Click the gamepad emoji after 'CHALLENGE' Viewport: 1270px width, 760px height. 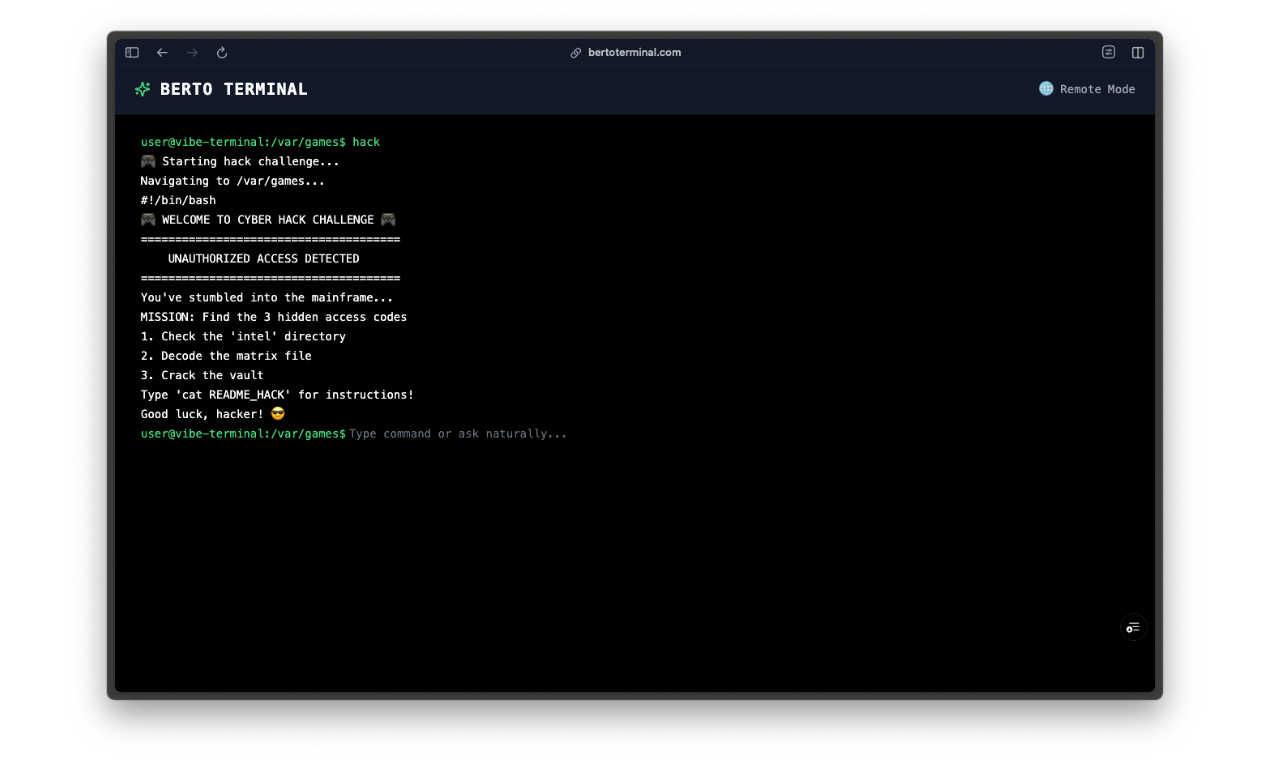click(x=388, y=219)
